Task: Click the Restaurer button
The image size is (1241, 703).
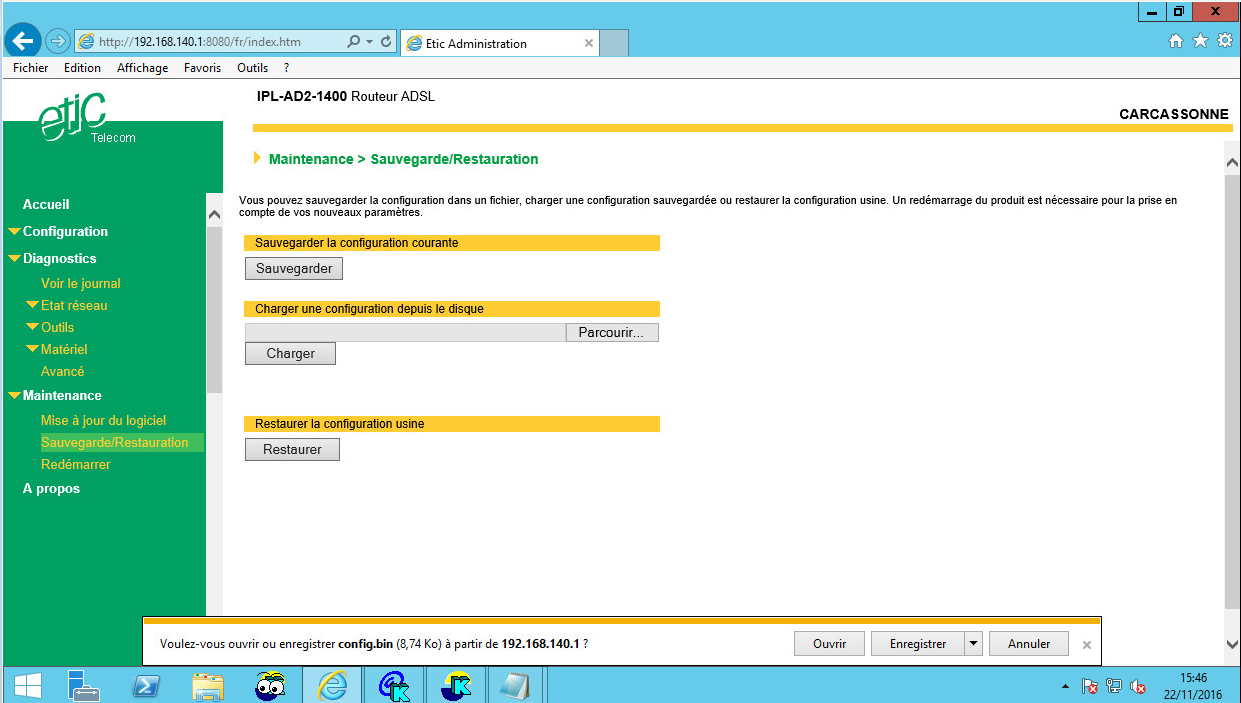Action: click(x=292, y=450)
